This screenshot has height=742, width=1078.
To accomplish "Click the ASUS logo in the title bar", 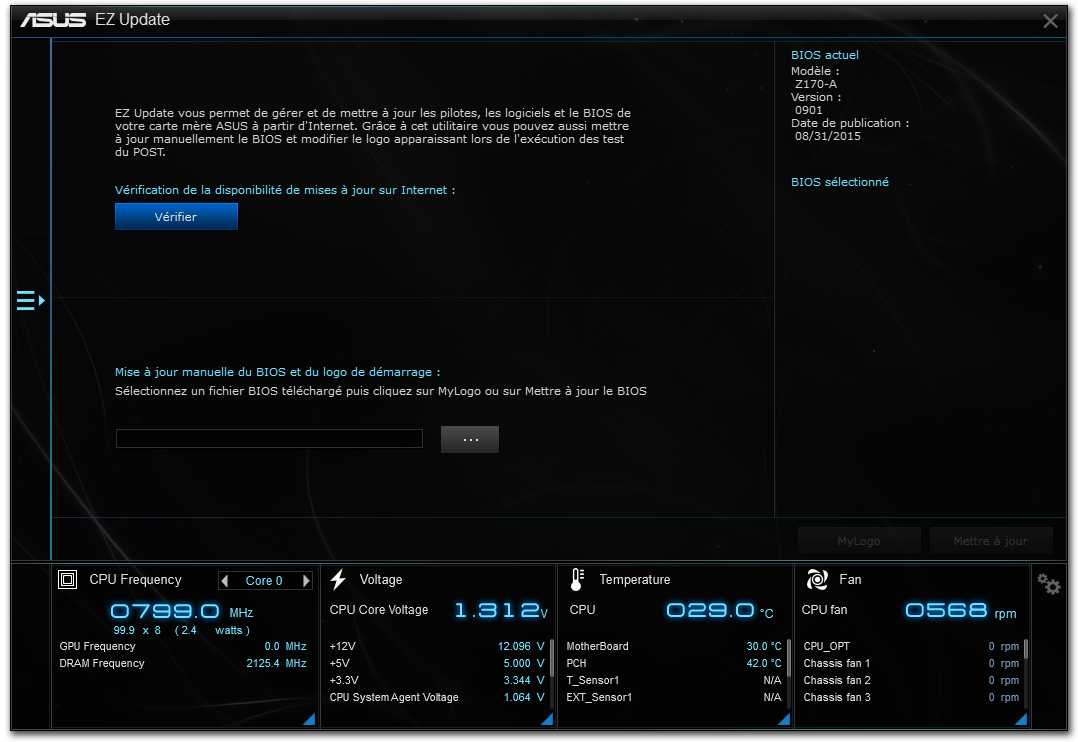I will (x=53, y=20).
